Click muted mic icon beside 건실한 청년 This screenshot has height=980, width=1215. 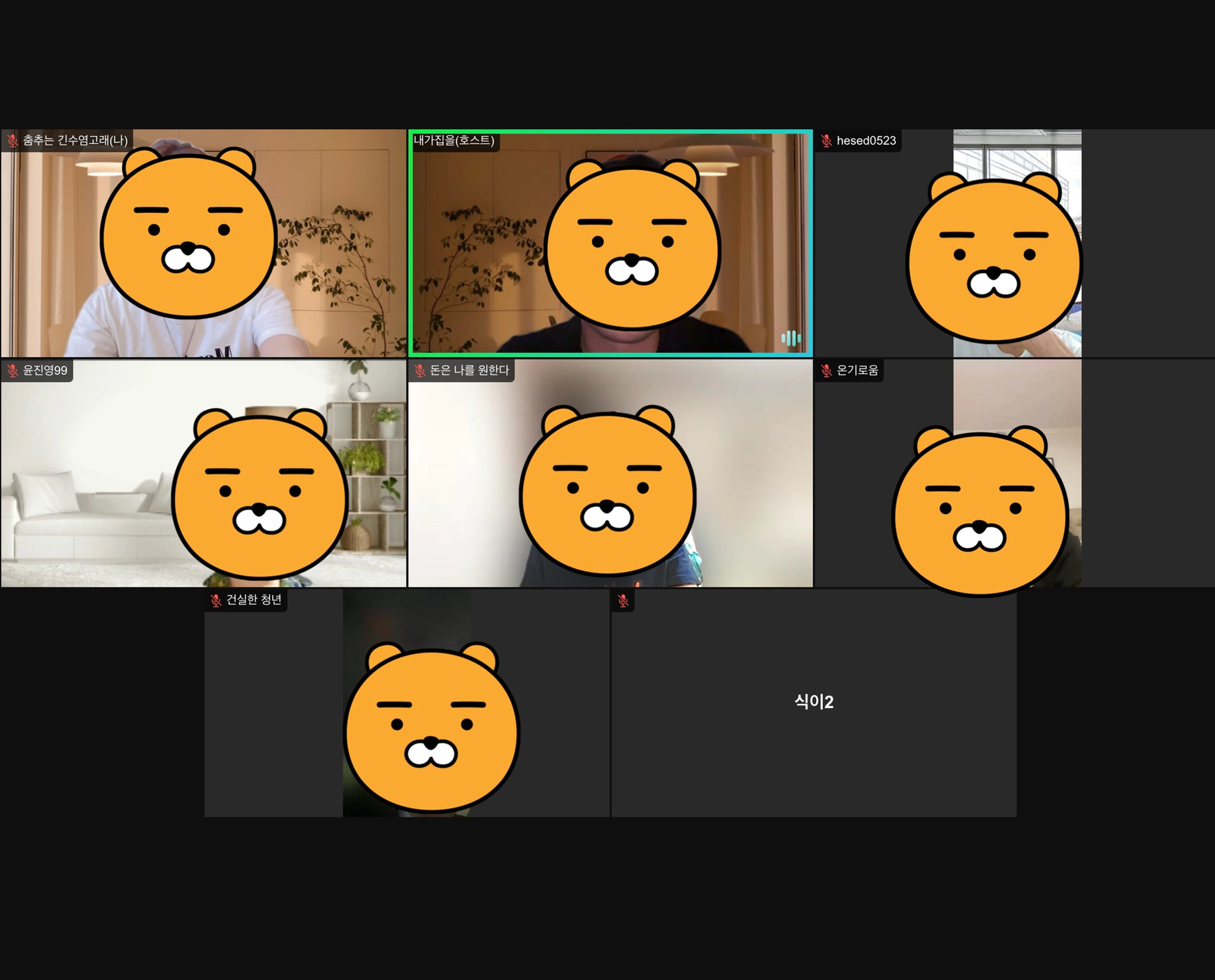pos(216,600)
